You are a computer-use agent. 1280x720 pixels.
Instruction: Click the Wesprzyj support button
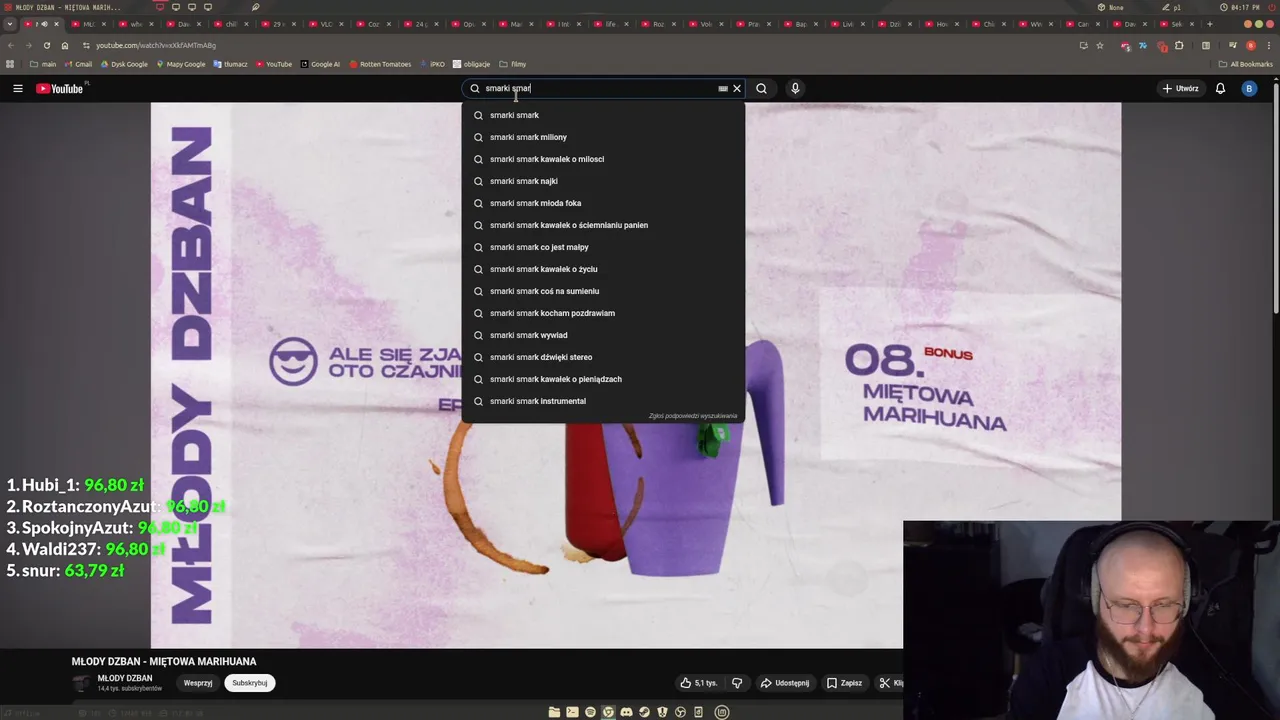pyautogui.click(x=198, y=683)
